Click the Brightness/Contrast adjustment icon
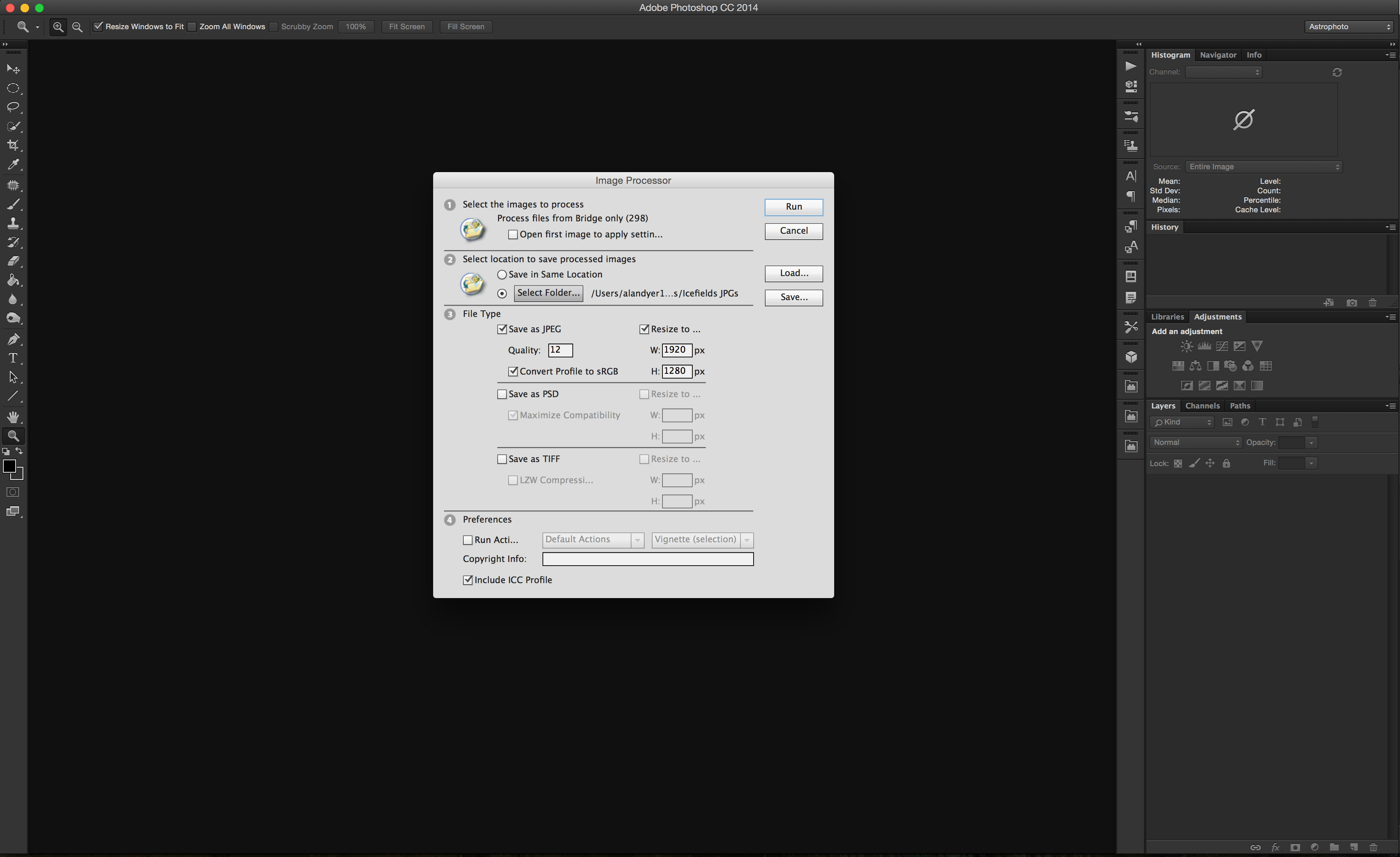Image resolution: width=1400 pixels, height=857 pixels. [x=1186, y=346]
